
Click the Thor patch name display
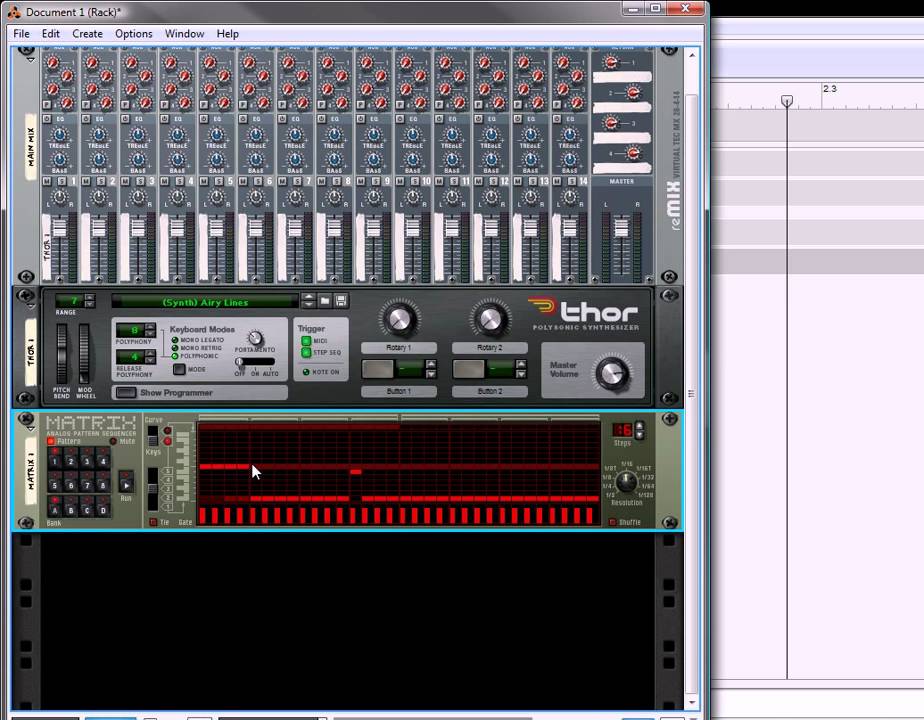205,301
